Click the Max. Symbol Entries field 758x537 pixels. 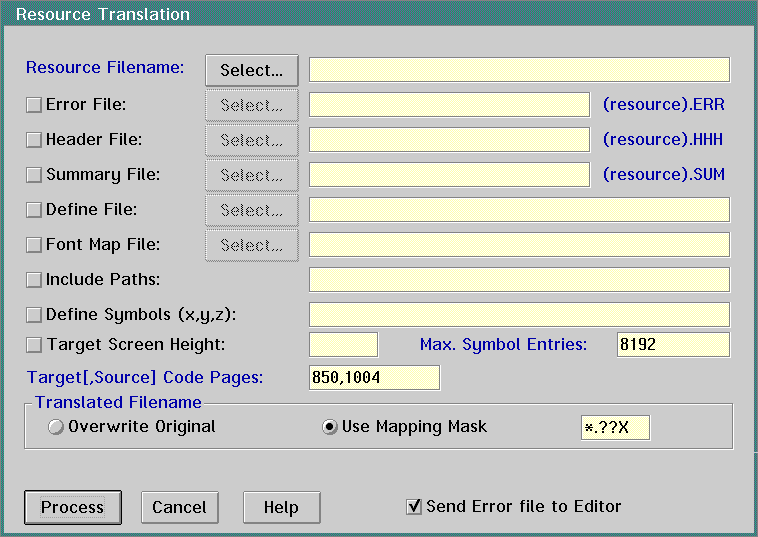tap(672, 345)
